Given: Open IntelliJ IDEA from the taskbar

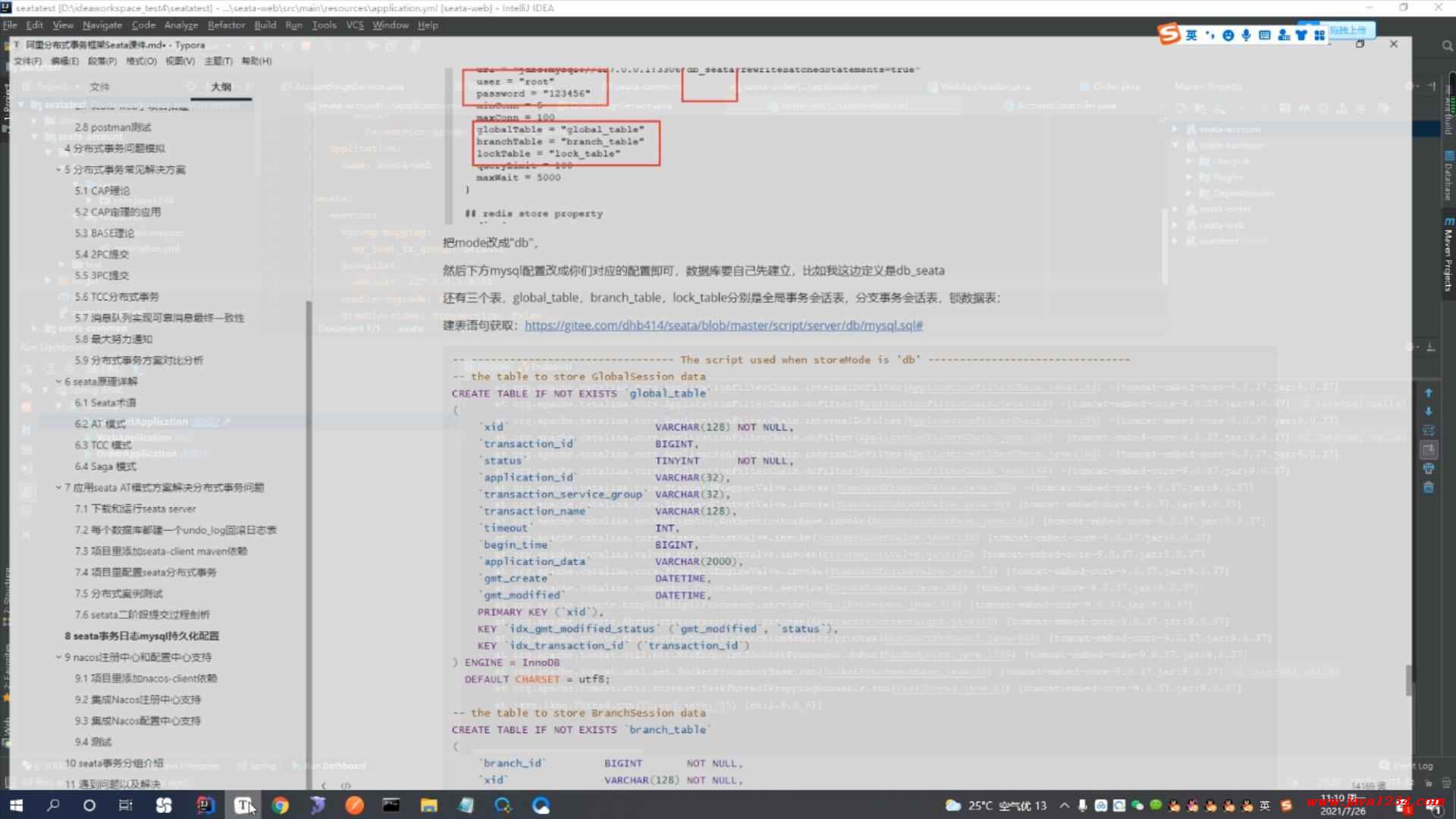Looking at the screenshot, I should 206,805.
